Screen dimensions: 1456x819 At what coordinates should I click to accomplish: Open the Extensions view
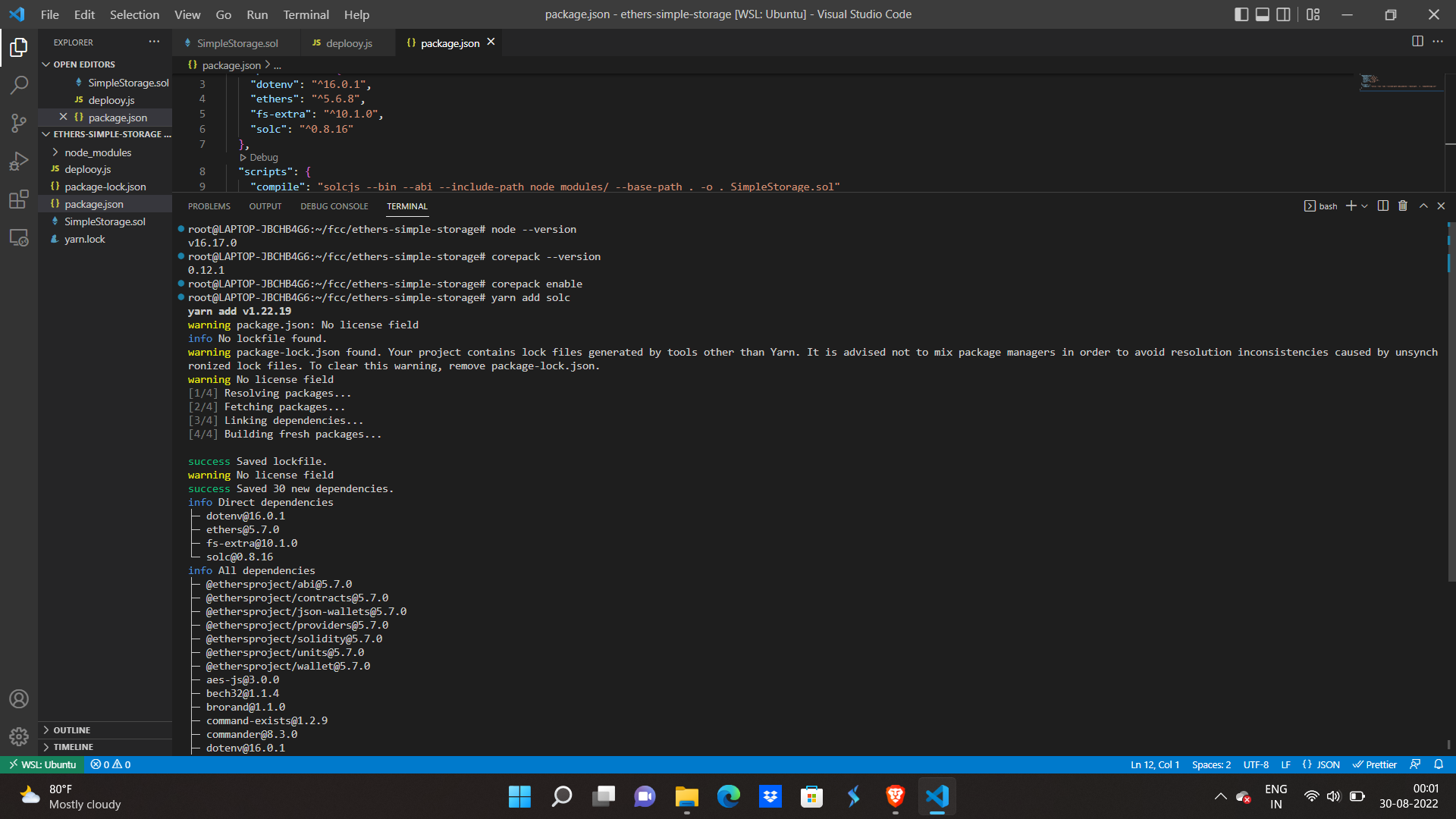pos(19,199)
